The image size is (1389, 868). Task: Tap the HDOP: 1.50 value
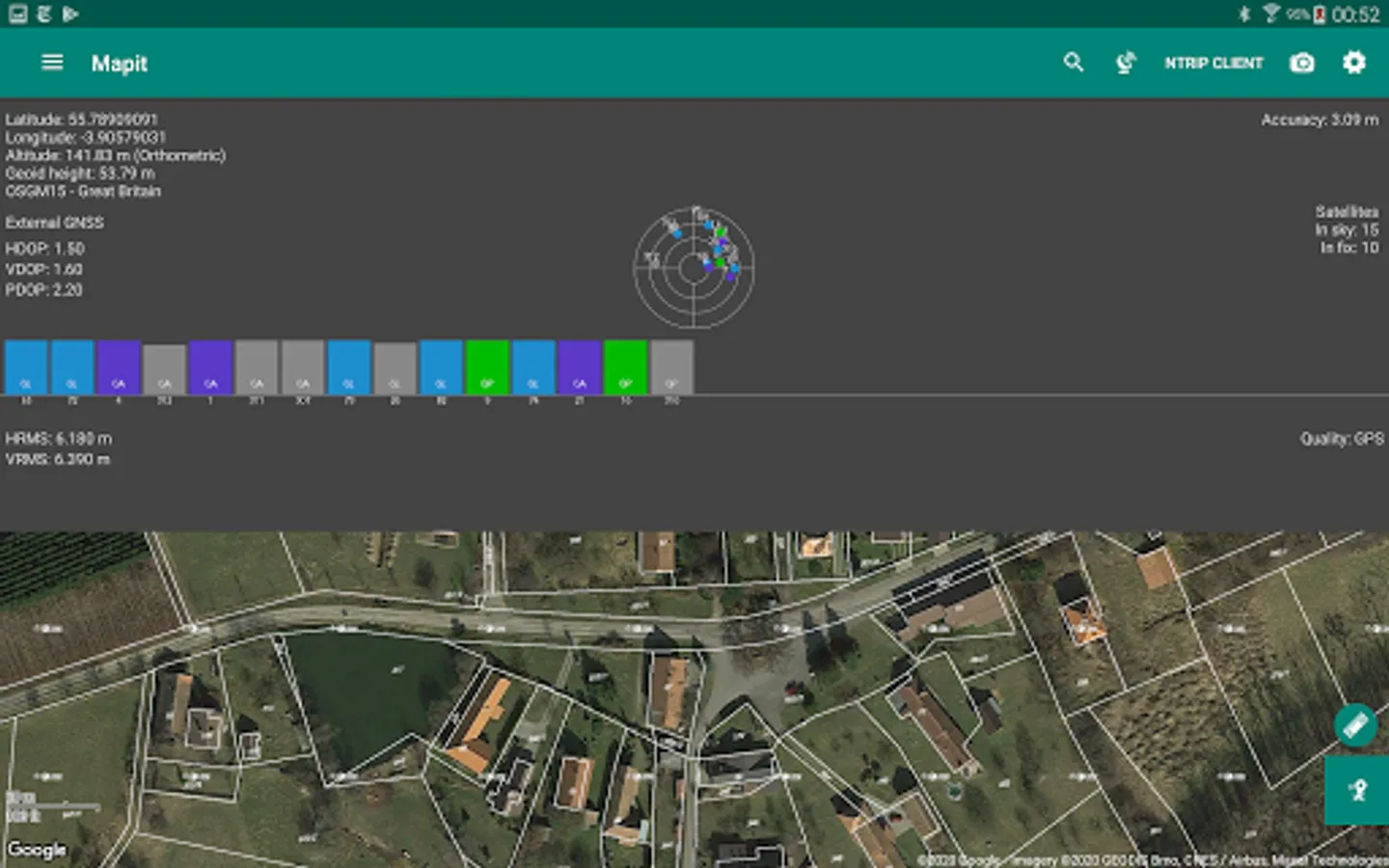(x=44, y=249)
